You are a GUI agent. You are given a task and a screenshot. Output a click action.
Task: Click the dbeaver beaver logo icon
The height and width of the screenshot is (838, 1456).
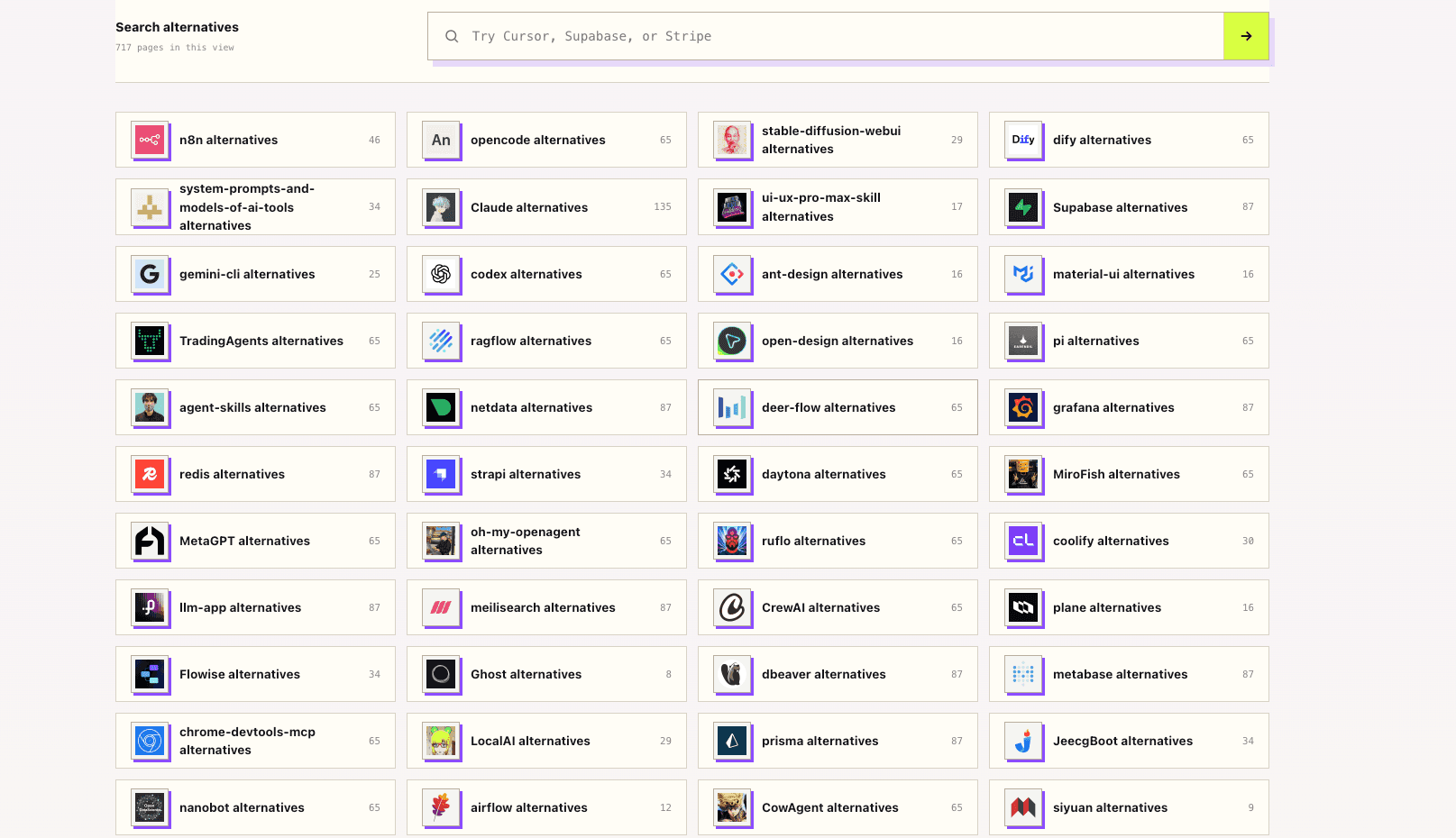tap(732, 674)
